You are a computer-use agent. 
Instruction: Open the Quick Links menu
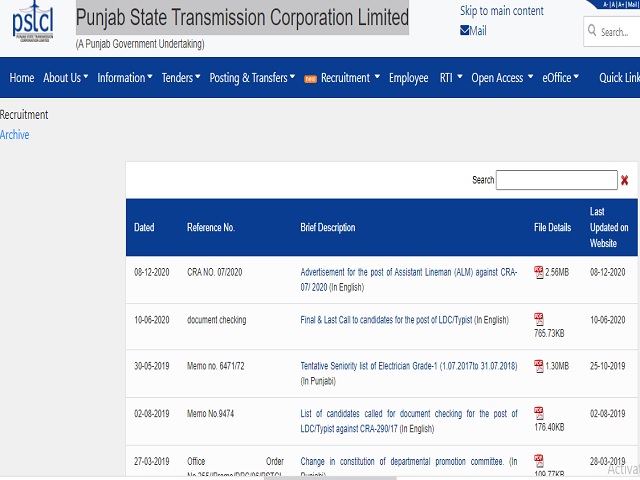coord(619,78)
